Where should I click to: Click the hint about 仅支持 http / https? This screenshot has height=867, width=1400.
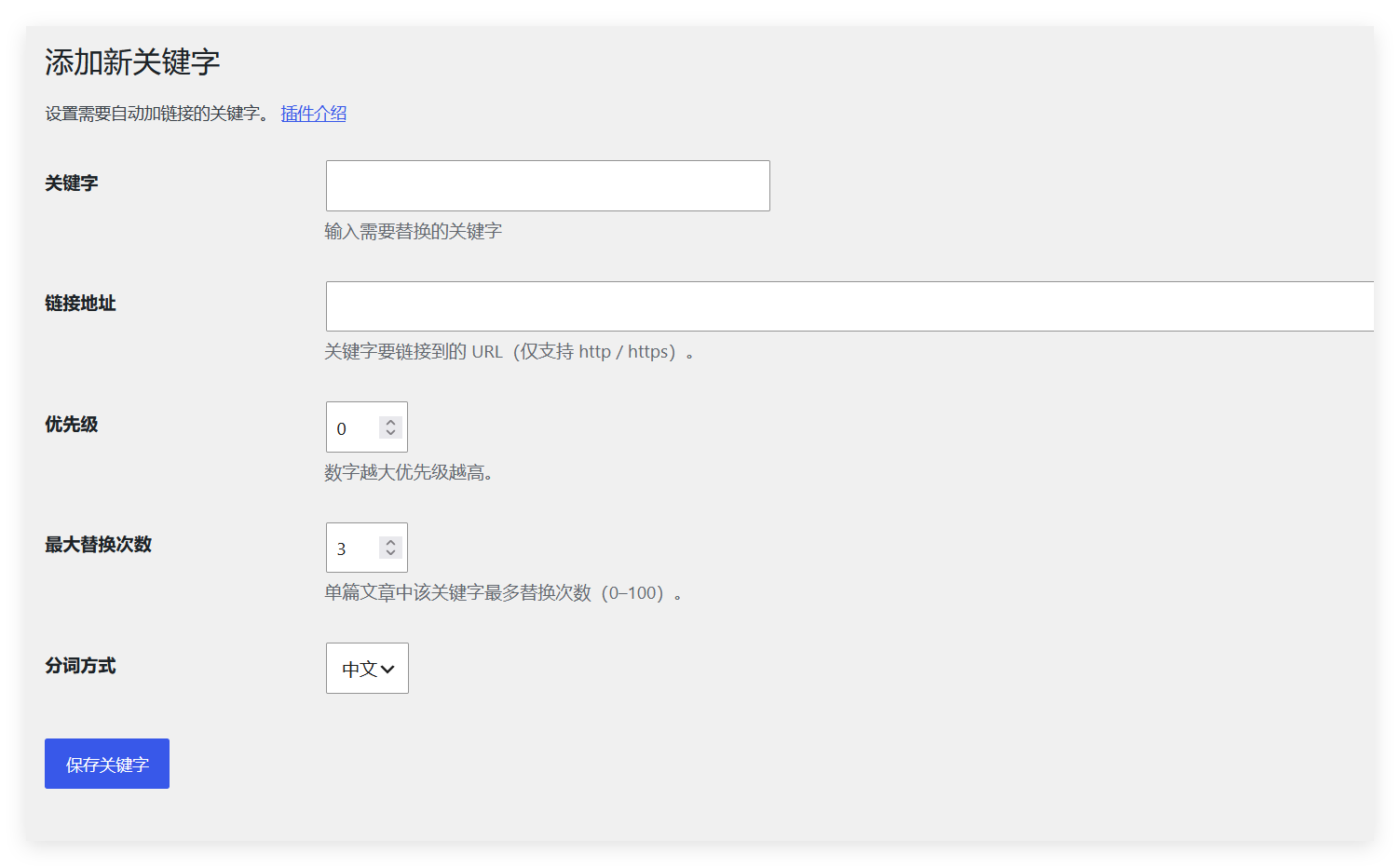[x=509, y=352]
